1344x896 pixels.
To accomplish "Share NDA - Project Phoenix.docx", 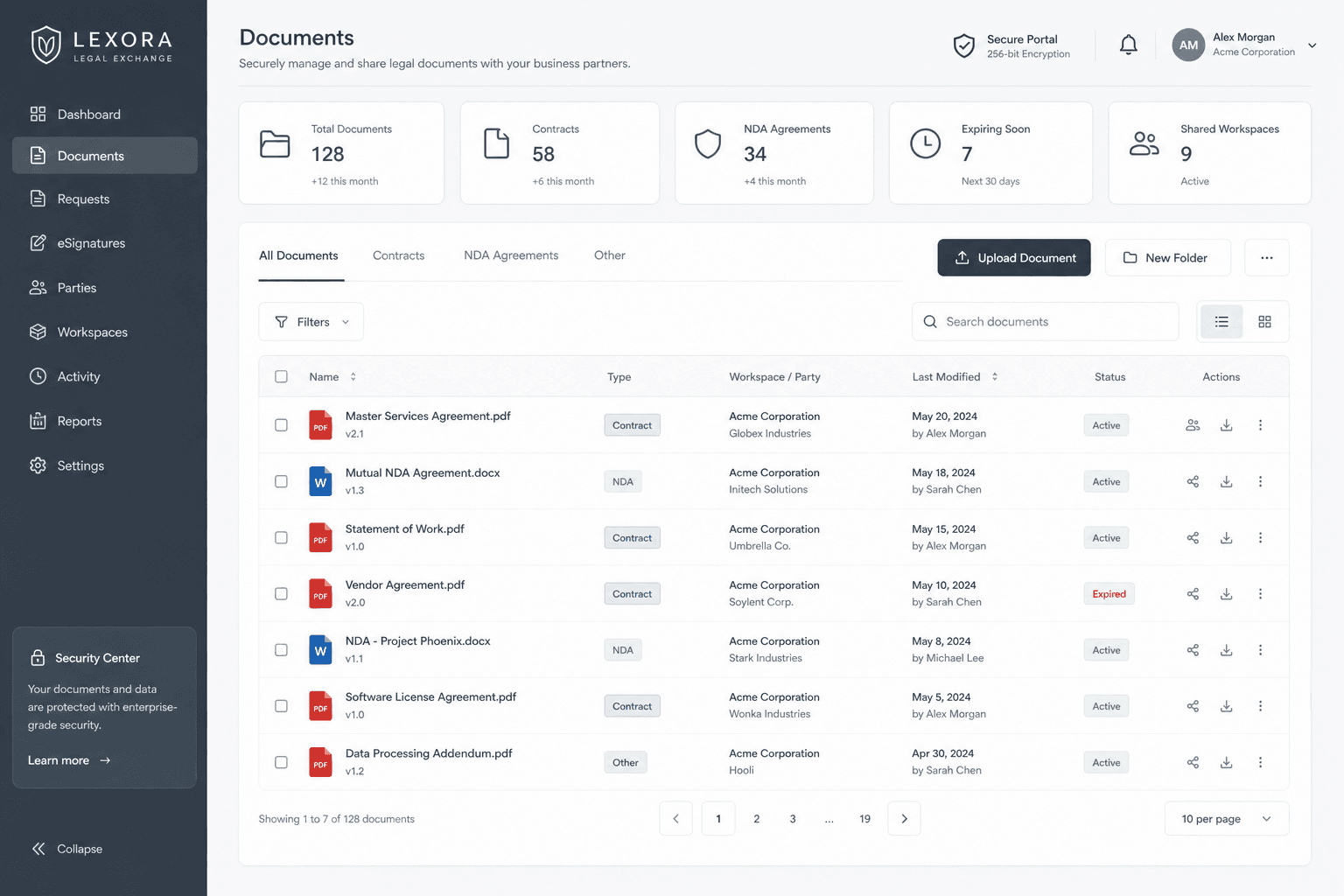I will (x=1193, y=650).
